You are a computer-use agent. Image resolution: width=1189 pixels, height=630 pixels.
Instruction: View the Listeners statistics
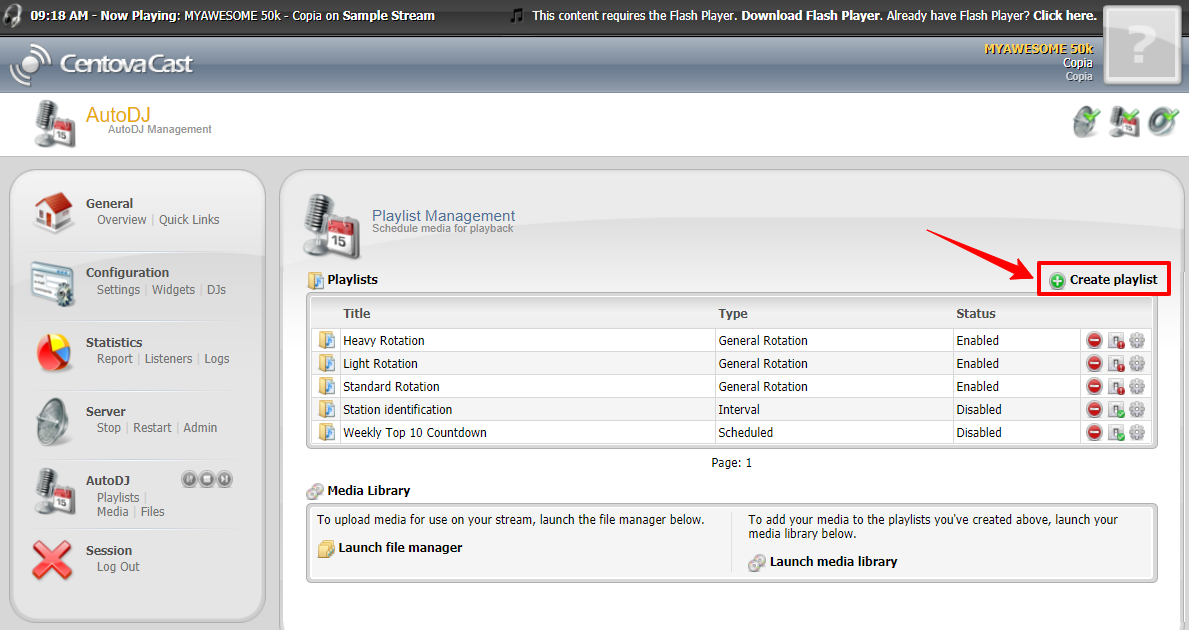click(168, 359)
